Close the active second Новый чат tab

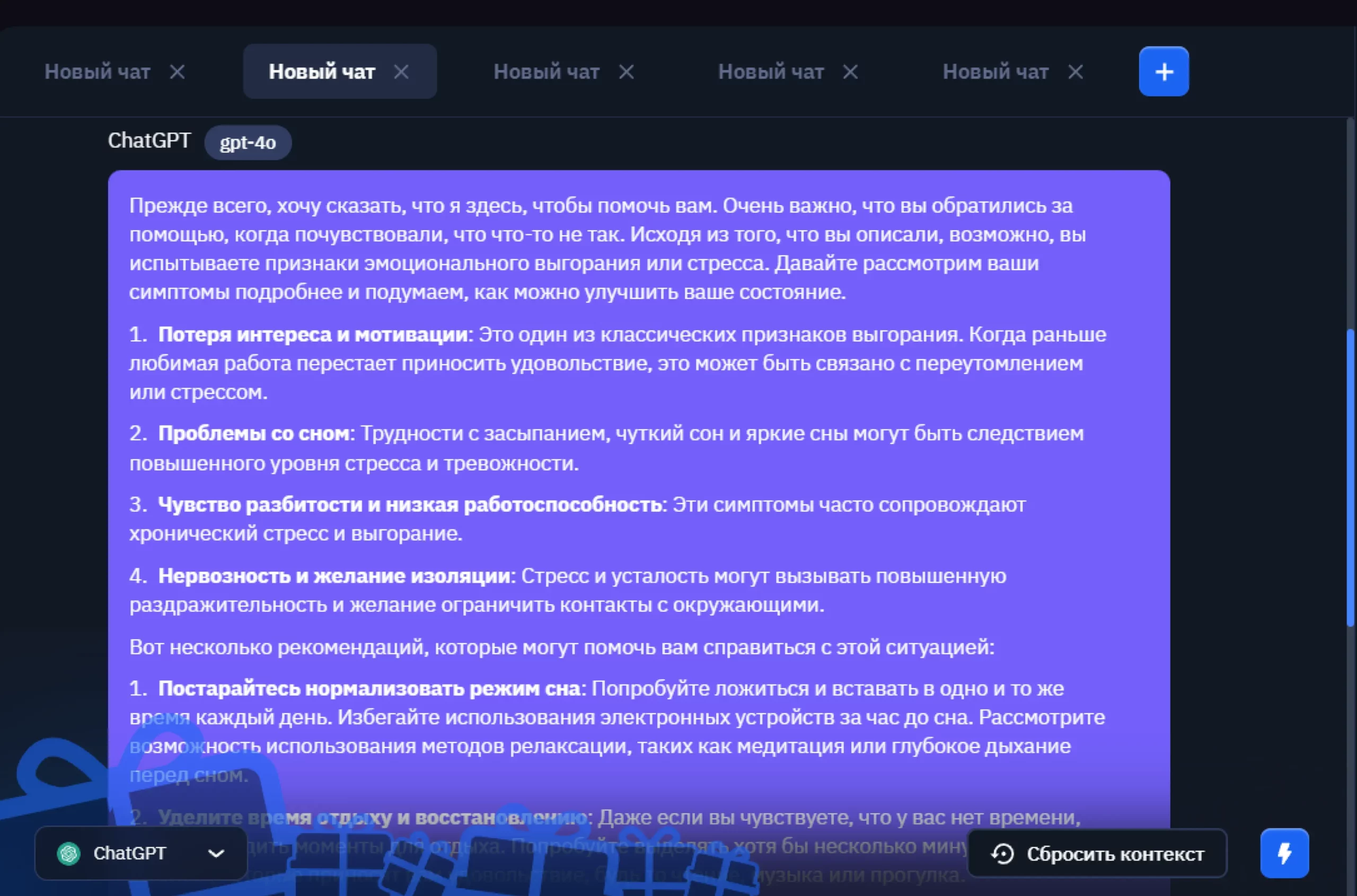[401, 72]
